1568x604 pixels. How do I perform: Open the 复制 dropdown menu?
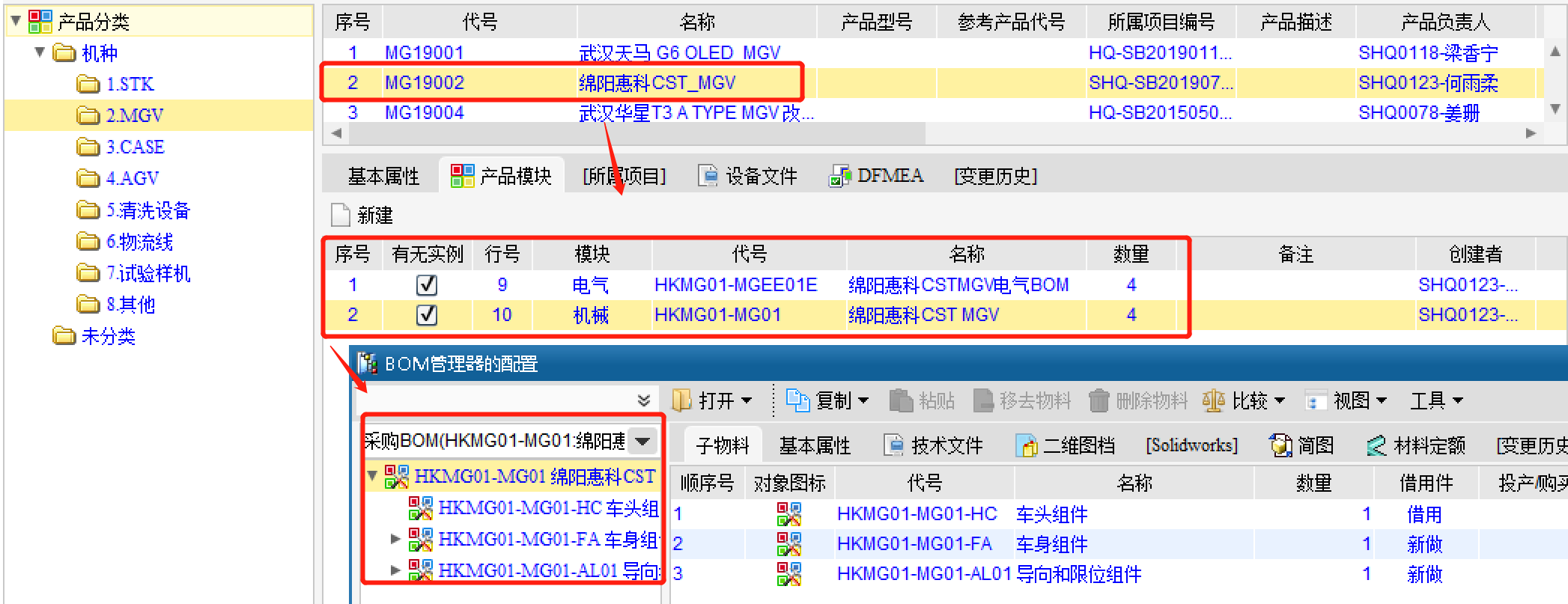pos(863,400)
